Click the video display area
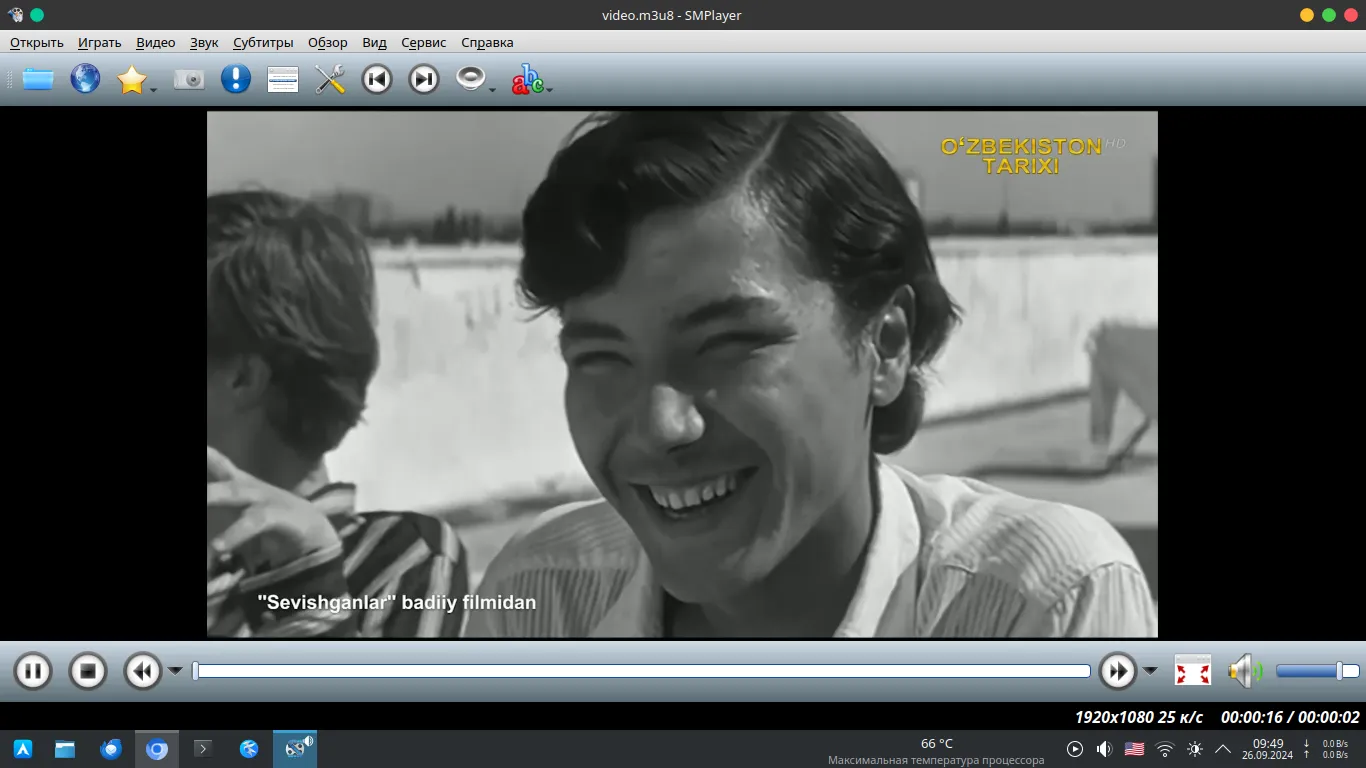Image resolution: width=1366 pixels, height=768 pixels. click(682, 374)
